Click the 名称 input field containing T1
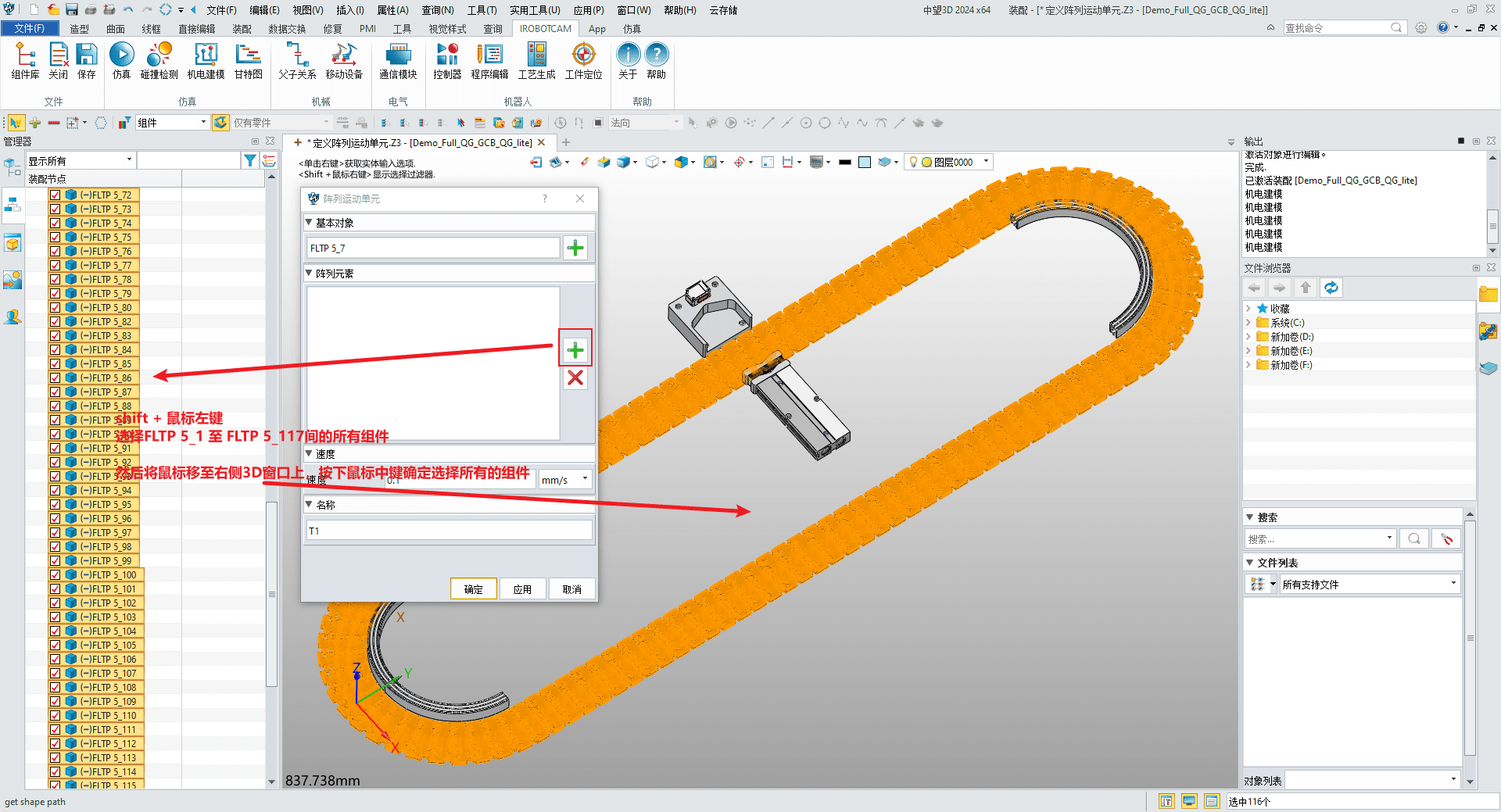 (x=449, y=531)
